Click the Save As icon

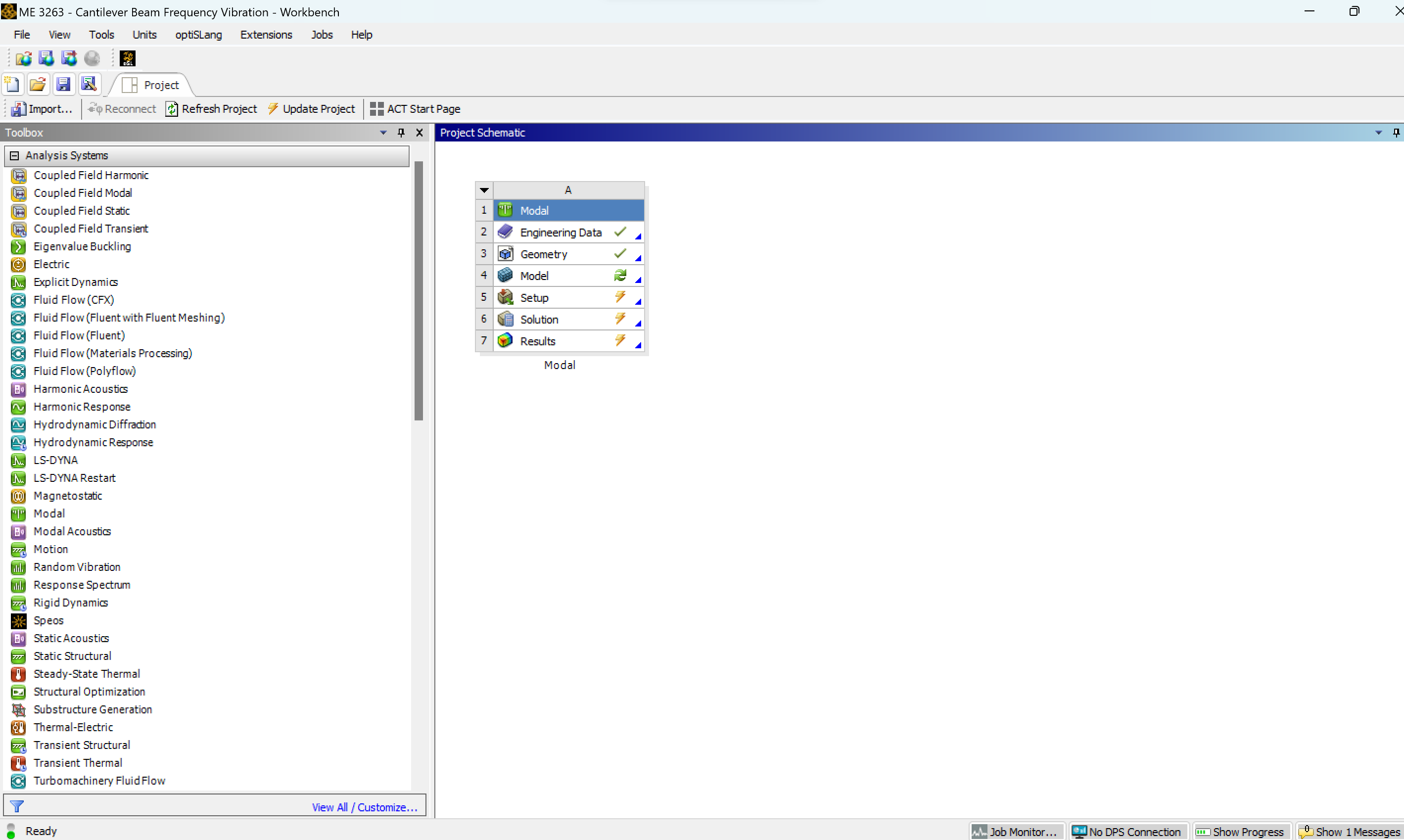tap(89, 84)
